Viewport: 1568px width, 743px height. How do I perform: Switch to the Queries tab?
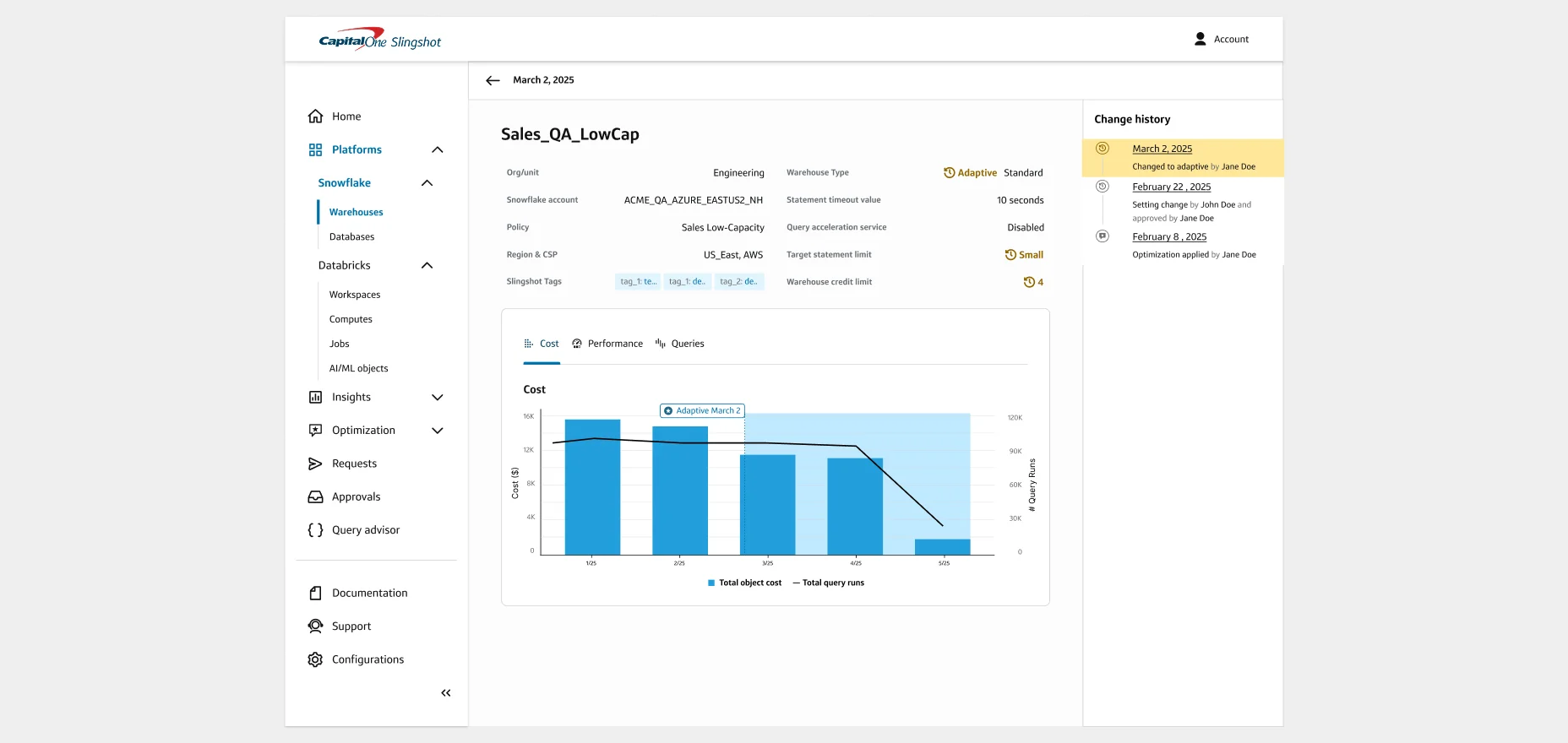(680, 344)
